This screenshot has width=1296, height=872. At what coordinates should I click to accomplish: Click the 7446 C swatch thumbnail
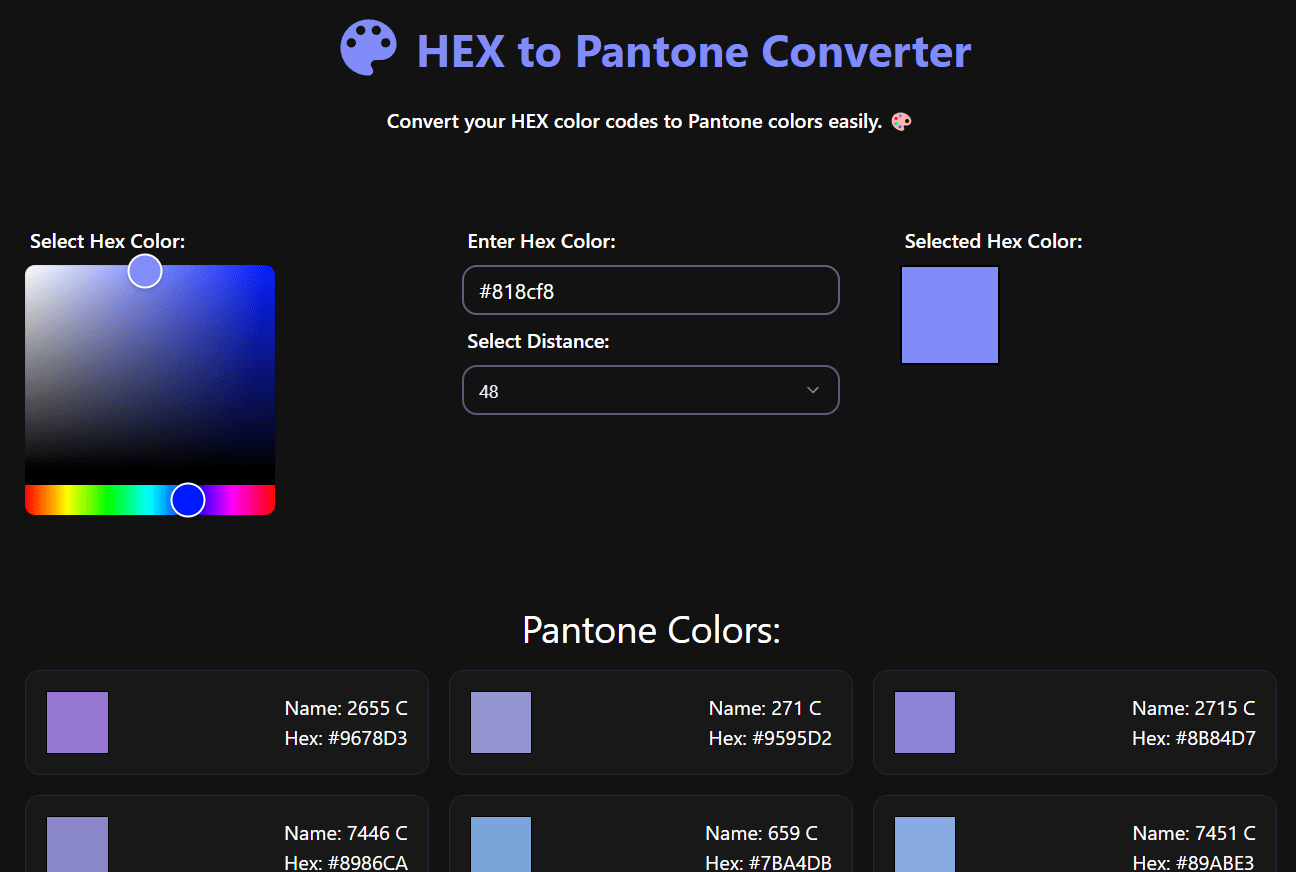(x=77, y=845)
